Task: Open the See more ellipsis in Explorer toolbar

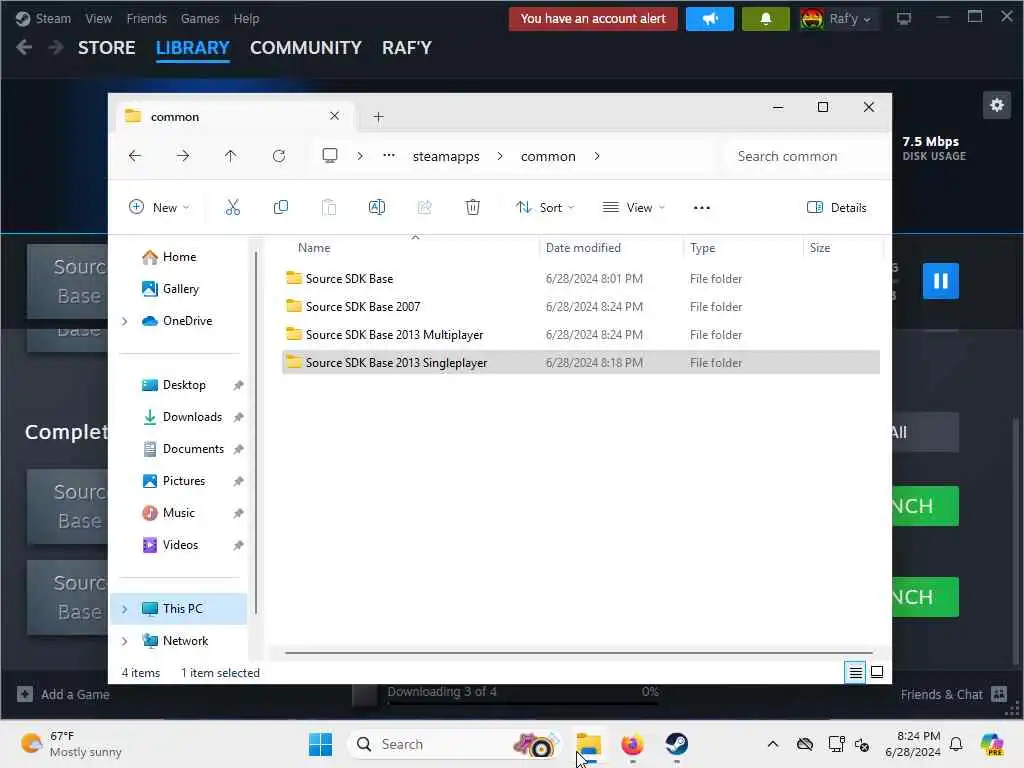Action: click(x=701, y=208)
